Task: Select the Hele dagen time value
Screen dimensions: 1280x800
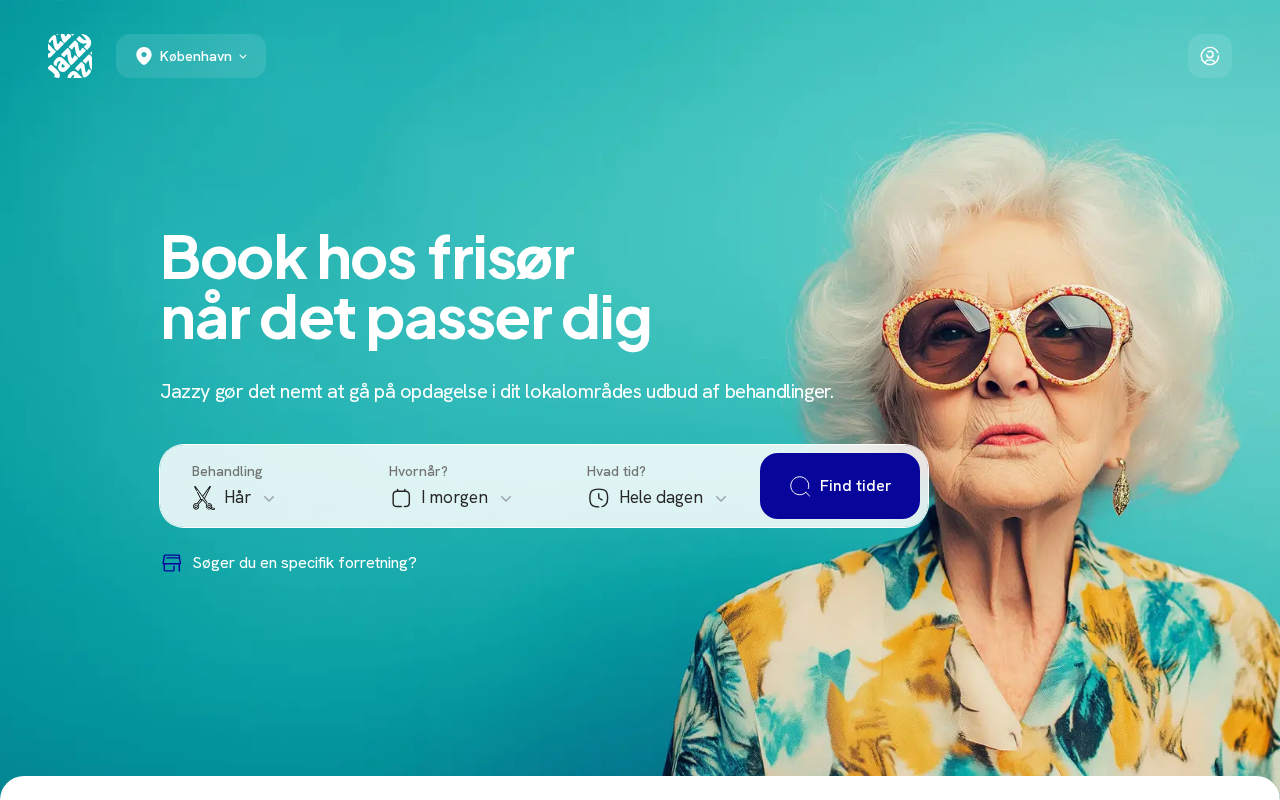Action: pos(661,497)
